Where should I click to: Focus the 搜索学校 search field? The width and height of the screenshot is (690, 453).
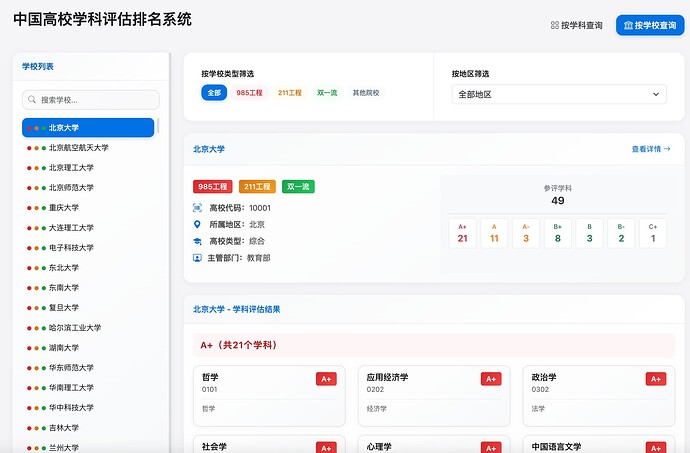pyautogui.click(x=91, y=100)
